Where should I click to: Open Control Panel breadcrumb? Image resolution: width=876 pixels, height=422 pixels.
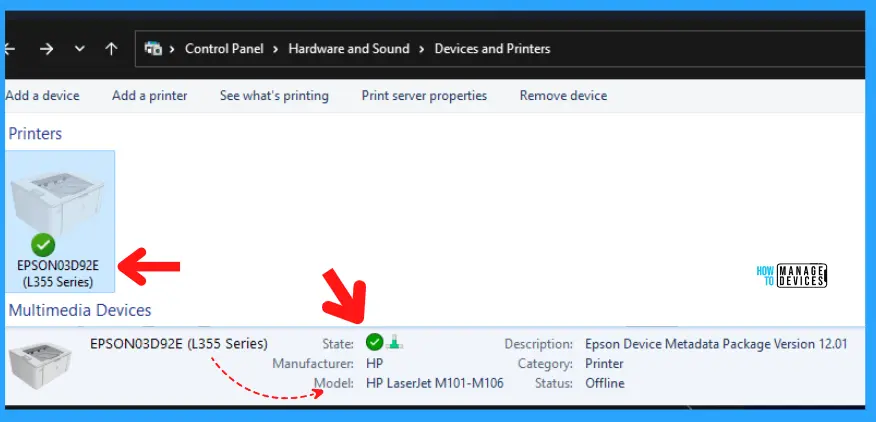[224, 49]
